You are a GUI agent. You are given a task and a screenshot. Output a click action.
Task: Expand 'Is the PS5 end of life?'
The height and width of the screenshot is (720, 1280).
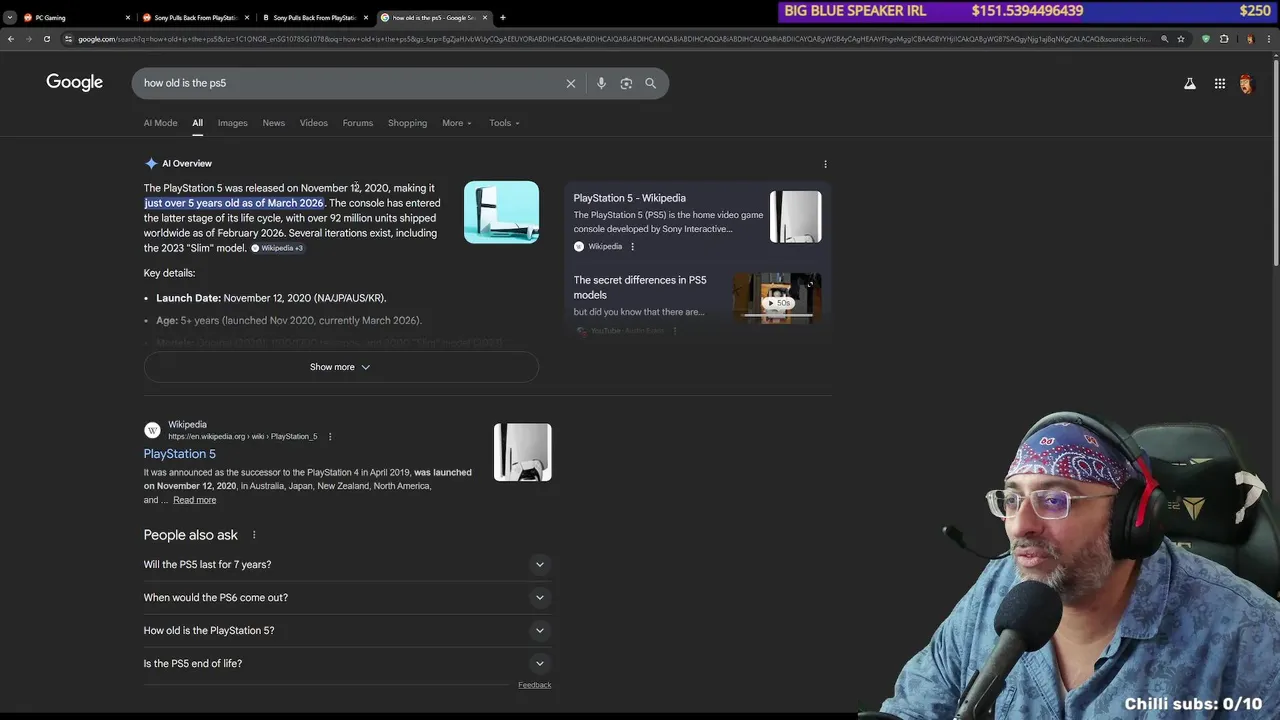(x=347, y=664)
